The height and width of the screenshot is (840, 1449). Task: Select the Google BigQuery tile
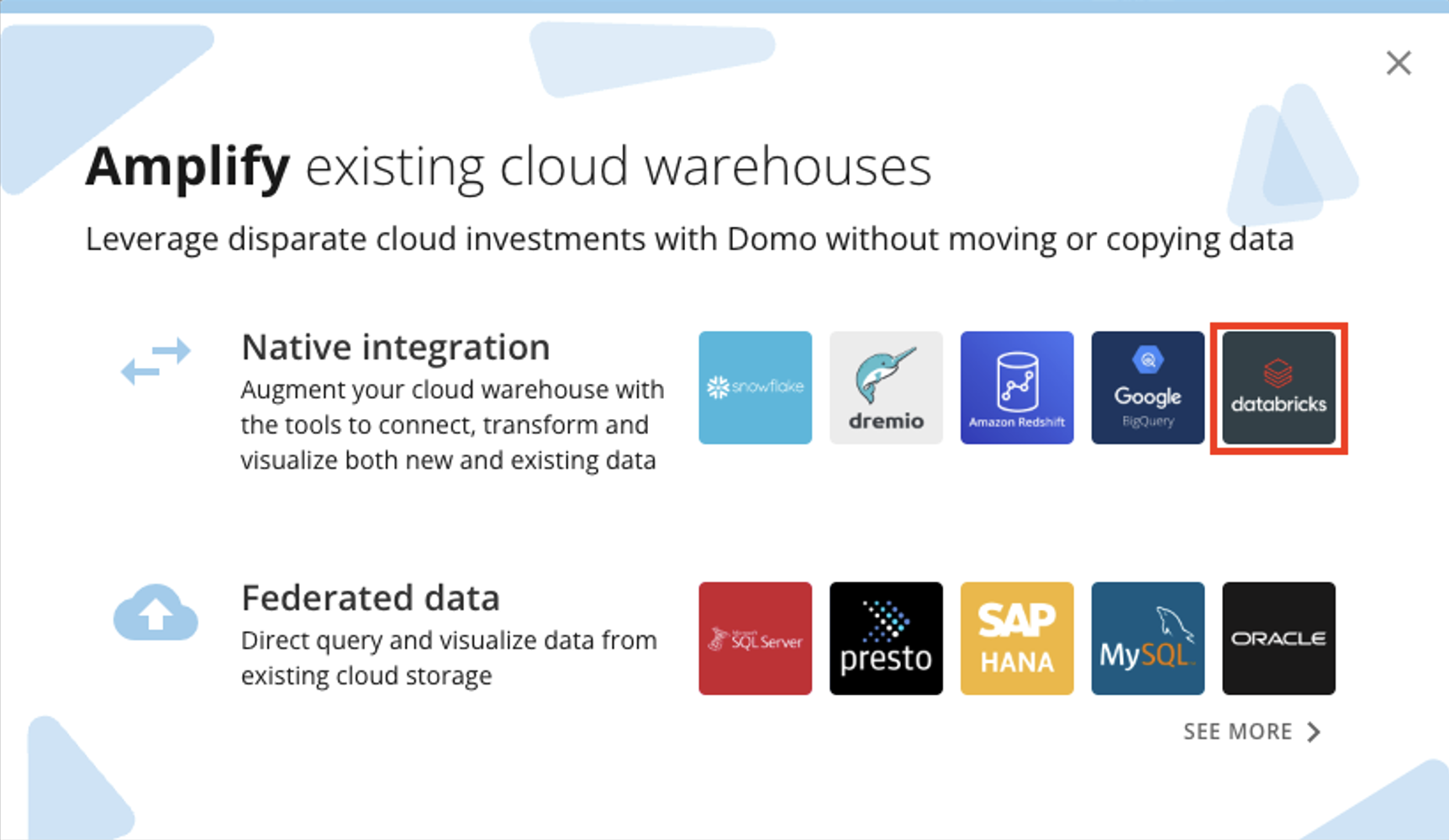(1147, 387)
